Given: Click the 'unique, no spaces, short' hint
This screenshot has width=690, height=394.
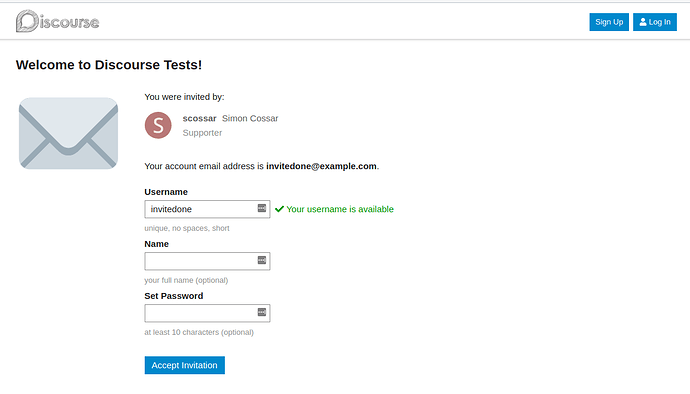Looking at the screenshot, I should (x=187, y=228).
